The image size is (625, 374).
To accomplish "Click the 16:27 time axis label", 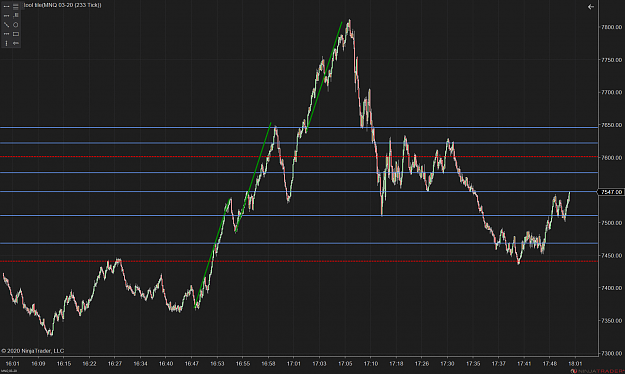I will click(x=115, y=364).
